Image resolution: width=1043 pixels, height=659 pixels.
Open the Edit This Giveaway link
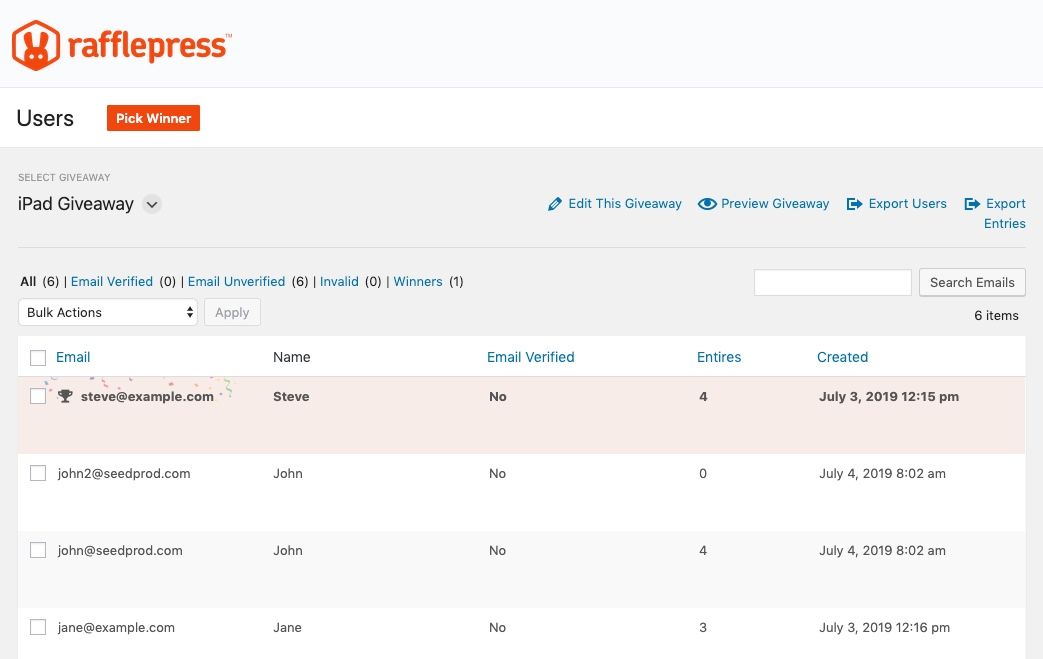625,203
